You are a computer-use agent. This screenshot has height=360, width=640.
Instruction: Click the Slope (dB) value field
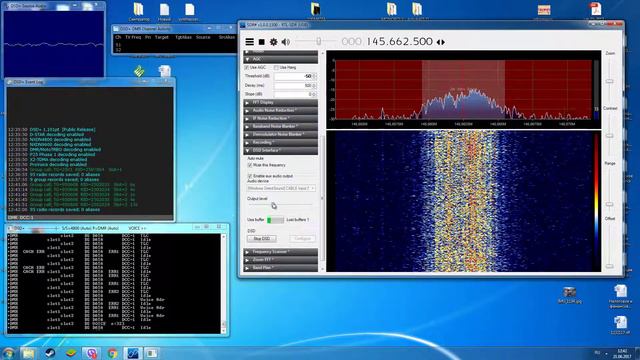(295, 94)
